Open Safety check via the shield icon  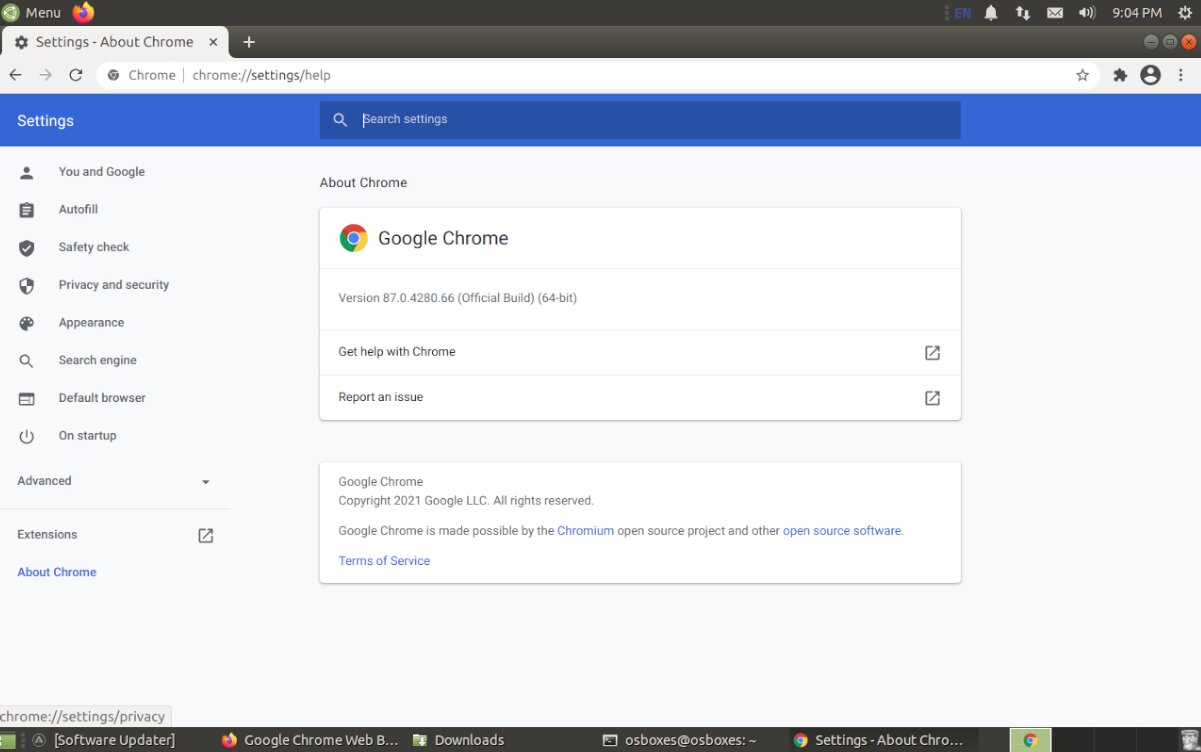point(25,247)
